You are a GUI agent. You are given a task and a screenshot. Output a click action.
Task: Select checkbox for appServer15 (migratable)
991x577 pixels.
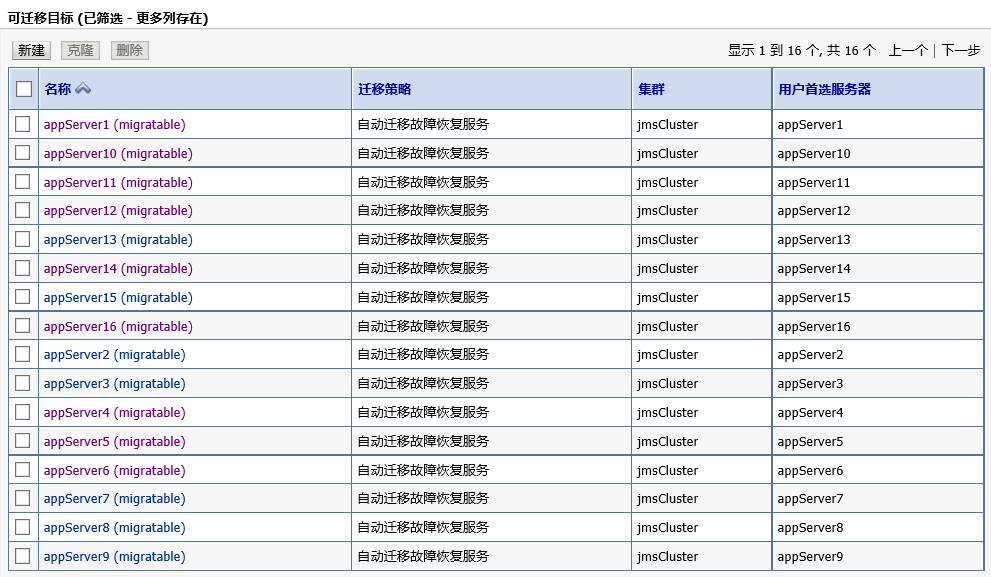click(x=23, y=297)
